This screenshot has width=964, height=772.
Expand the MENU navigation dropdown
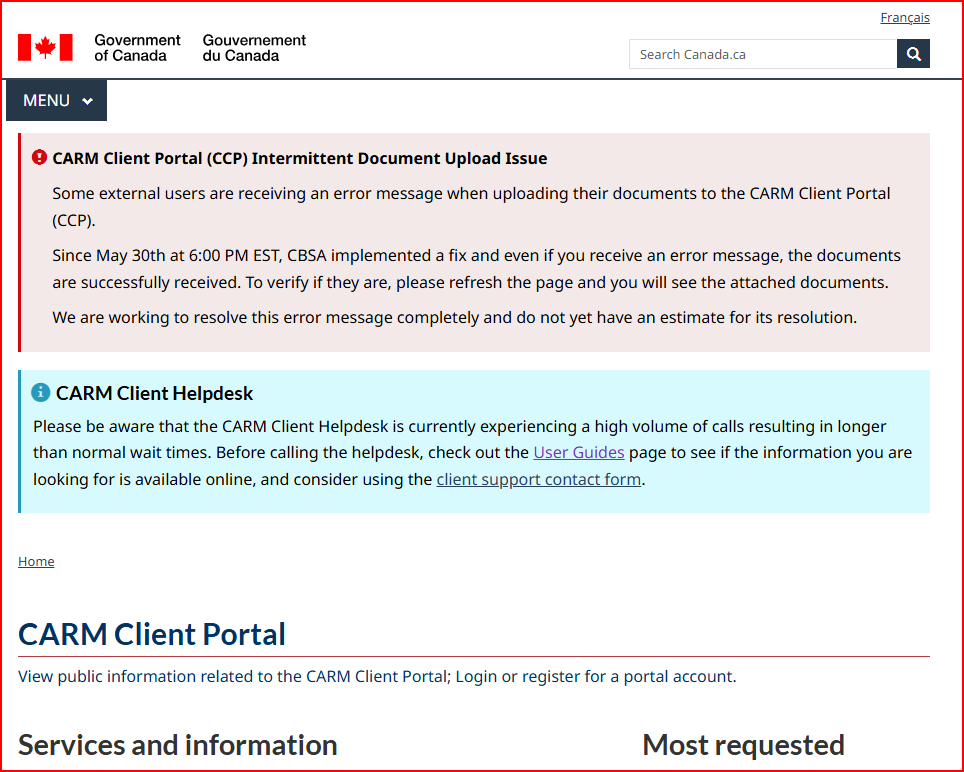click(x=56, y=100)
